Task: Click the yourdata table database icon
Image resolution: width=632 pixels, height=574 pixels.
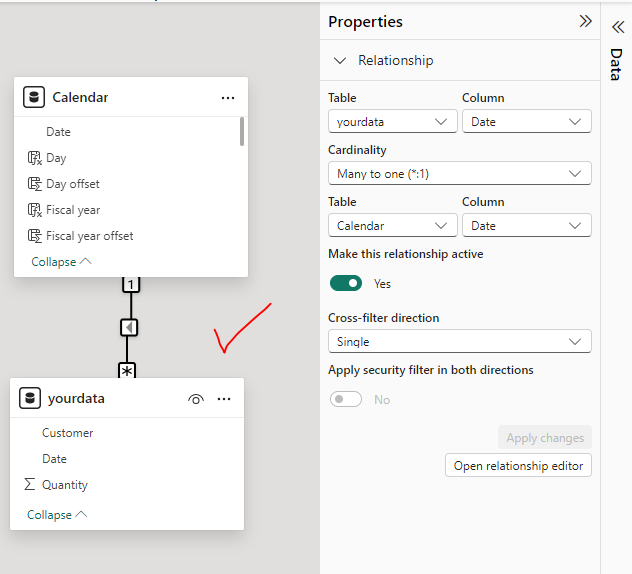Action: [30, 398]
